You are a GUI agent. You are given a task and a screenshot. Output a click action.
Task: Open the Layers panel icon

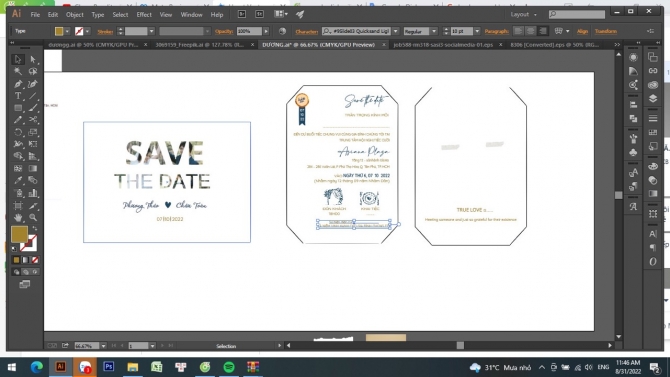point(652,98)
